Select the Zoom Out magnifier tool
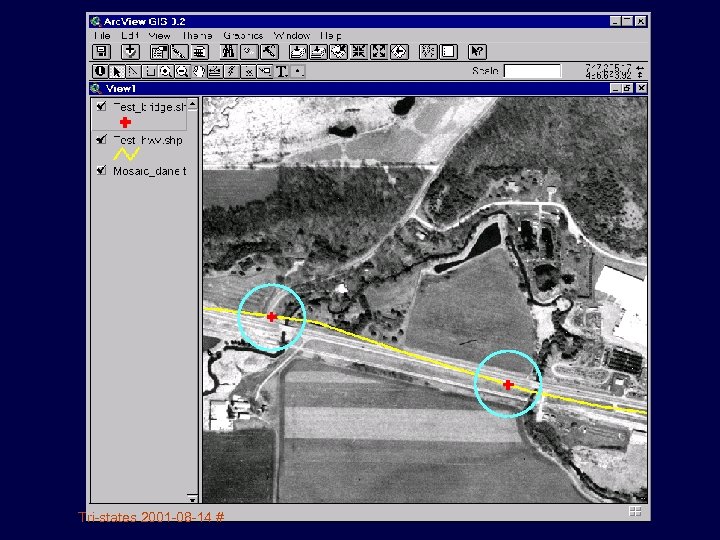Image resolution: width=720 pixels, height=540 pixels. [183, 72]
